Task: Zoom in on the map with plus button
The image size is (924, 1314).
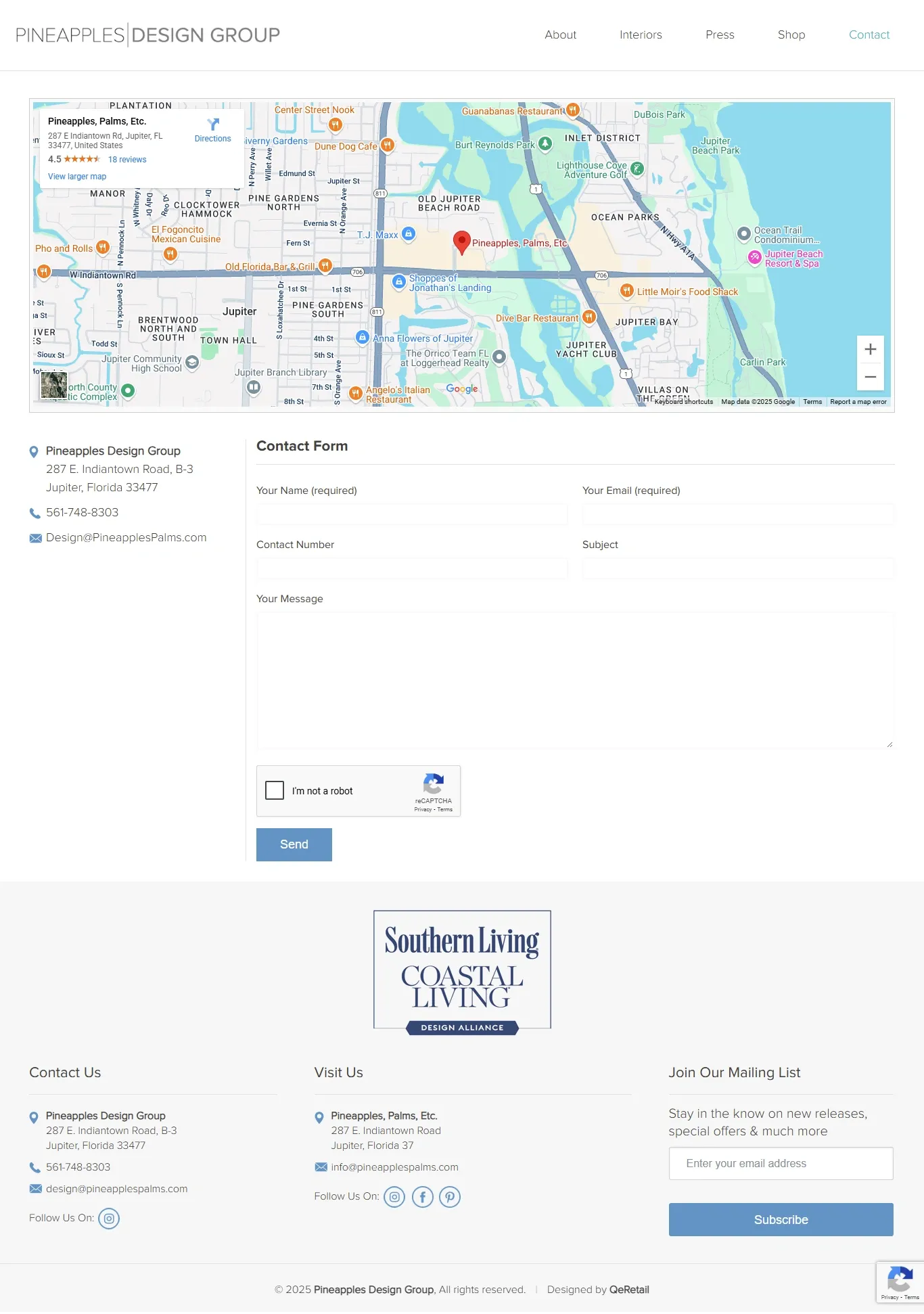Action: point(871,349)
